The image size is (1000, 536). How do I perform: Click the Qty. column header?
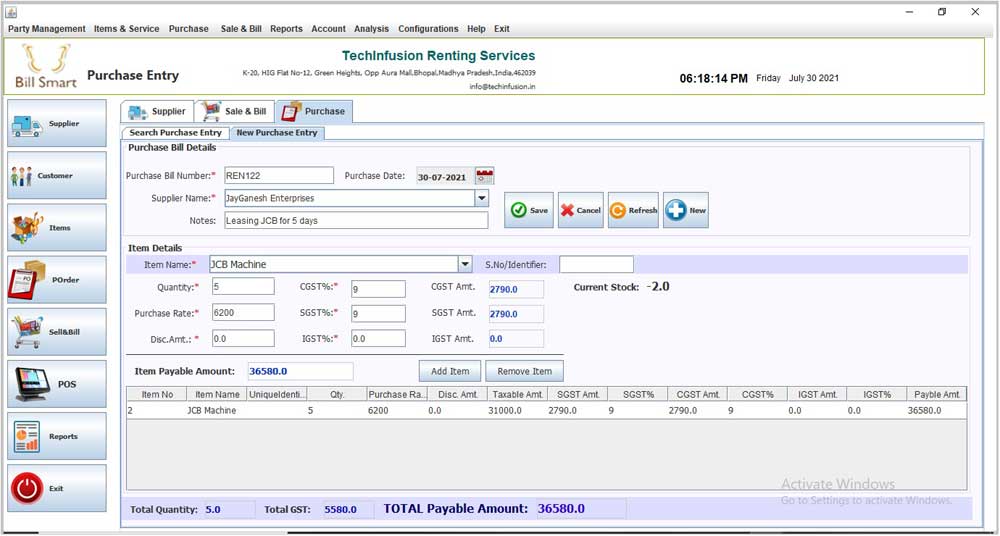337,394
